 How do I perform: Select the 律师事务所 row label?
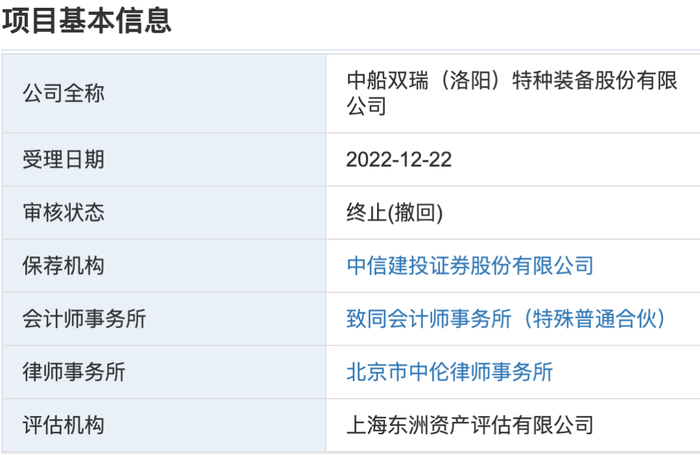[x=73, y=372]
